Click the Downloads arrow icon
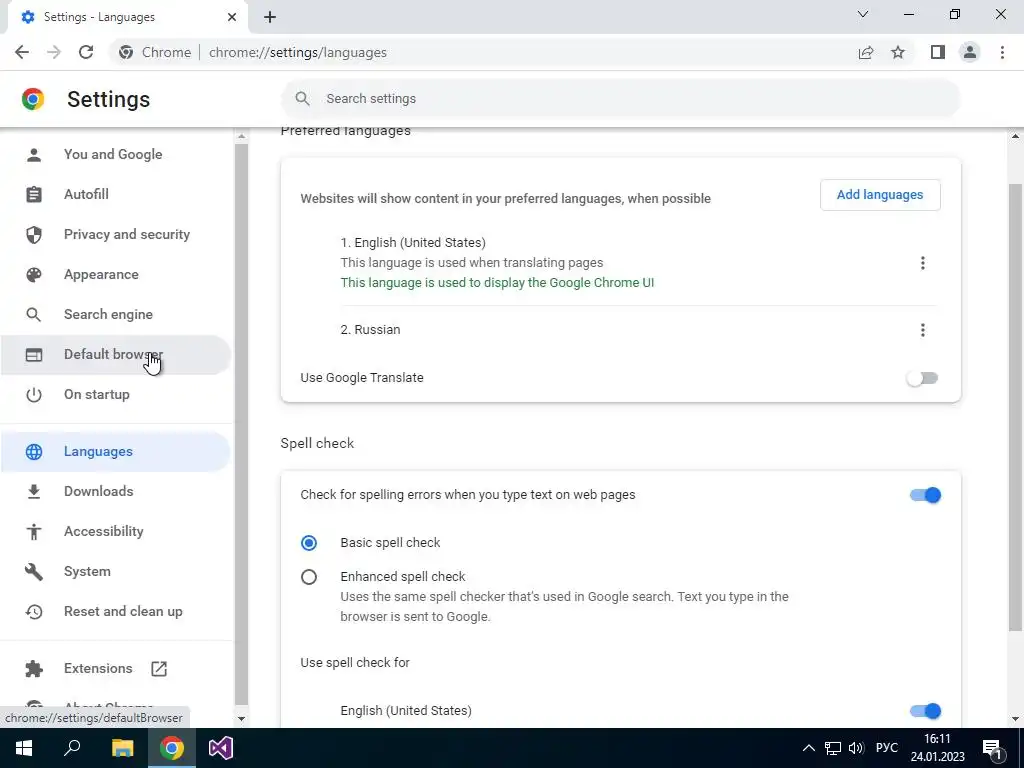The image size is (1024, 768). pyautogui.click(x=33, y=492)
